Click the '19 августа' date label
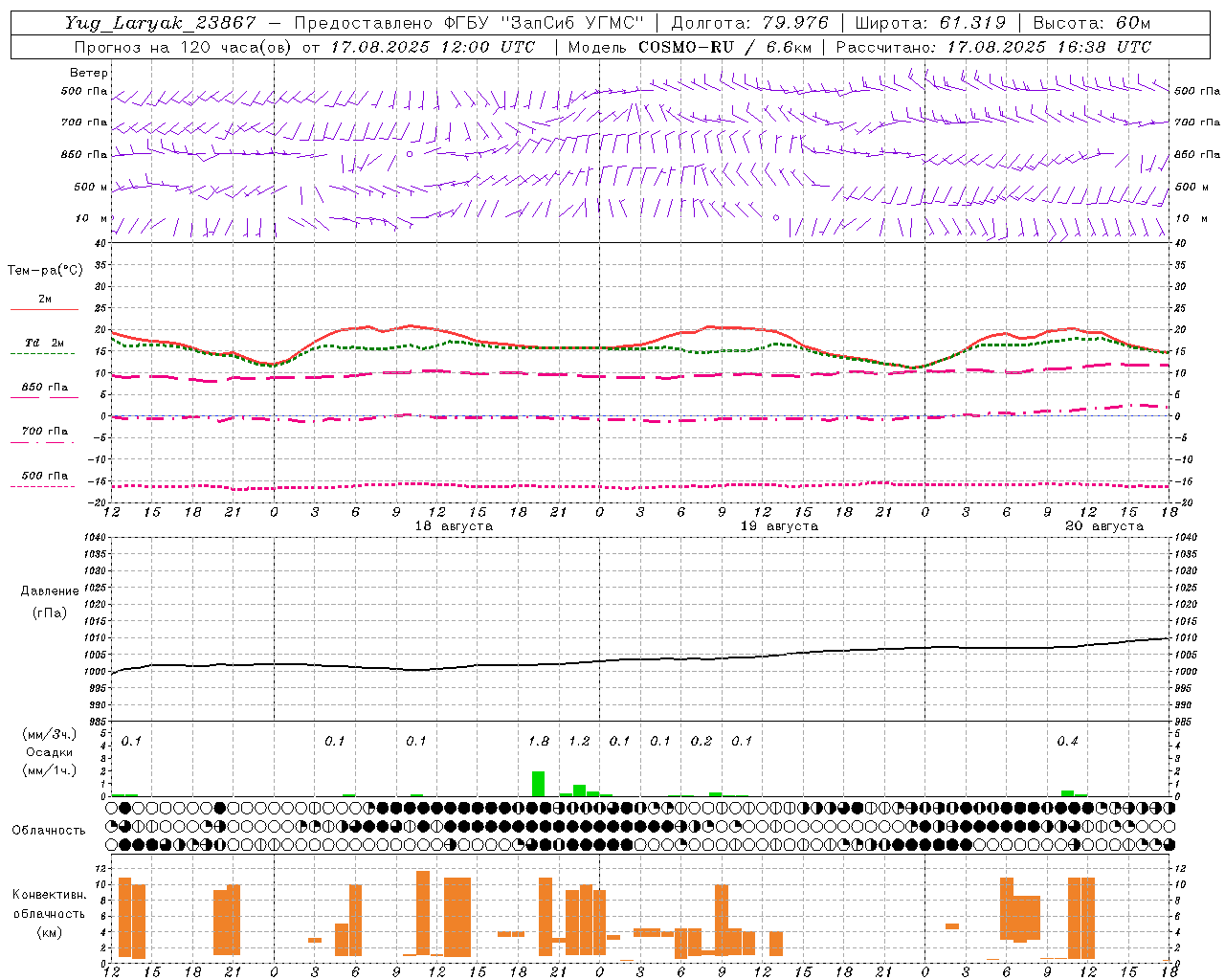 click(x=779, y=526)
